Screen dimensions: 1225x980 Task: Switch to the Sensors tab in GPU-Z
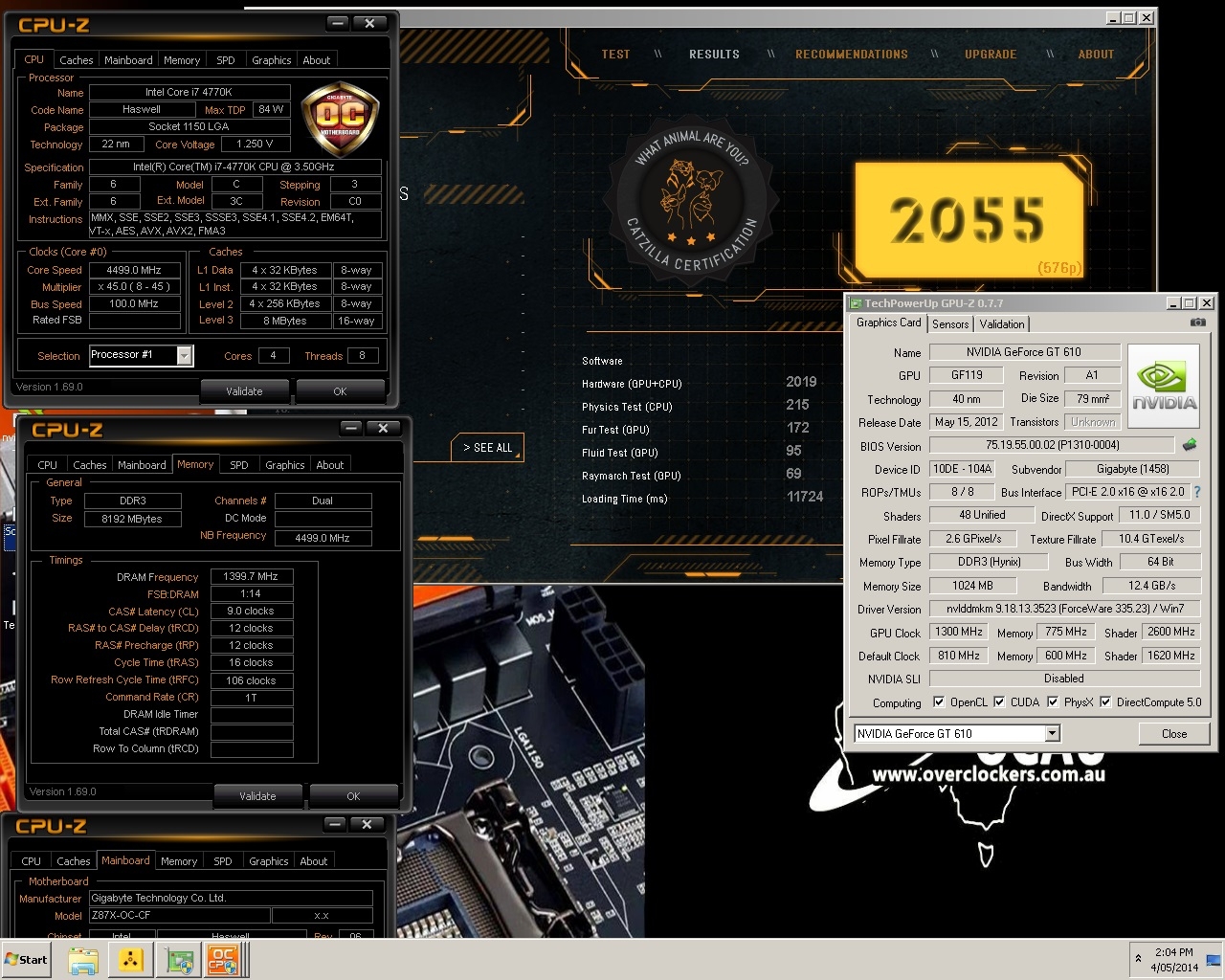click(949, 324)
